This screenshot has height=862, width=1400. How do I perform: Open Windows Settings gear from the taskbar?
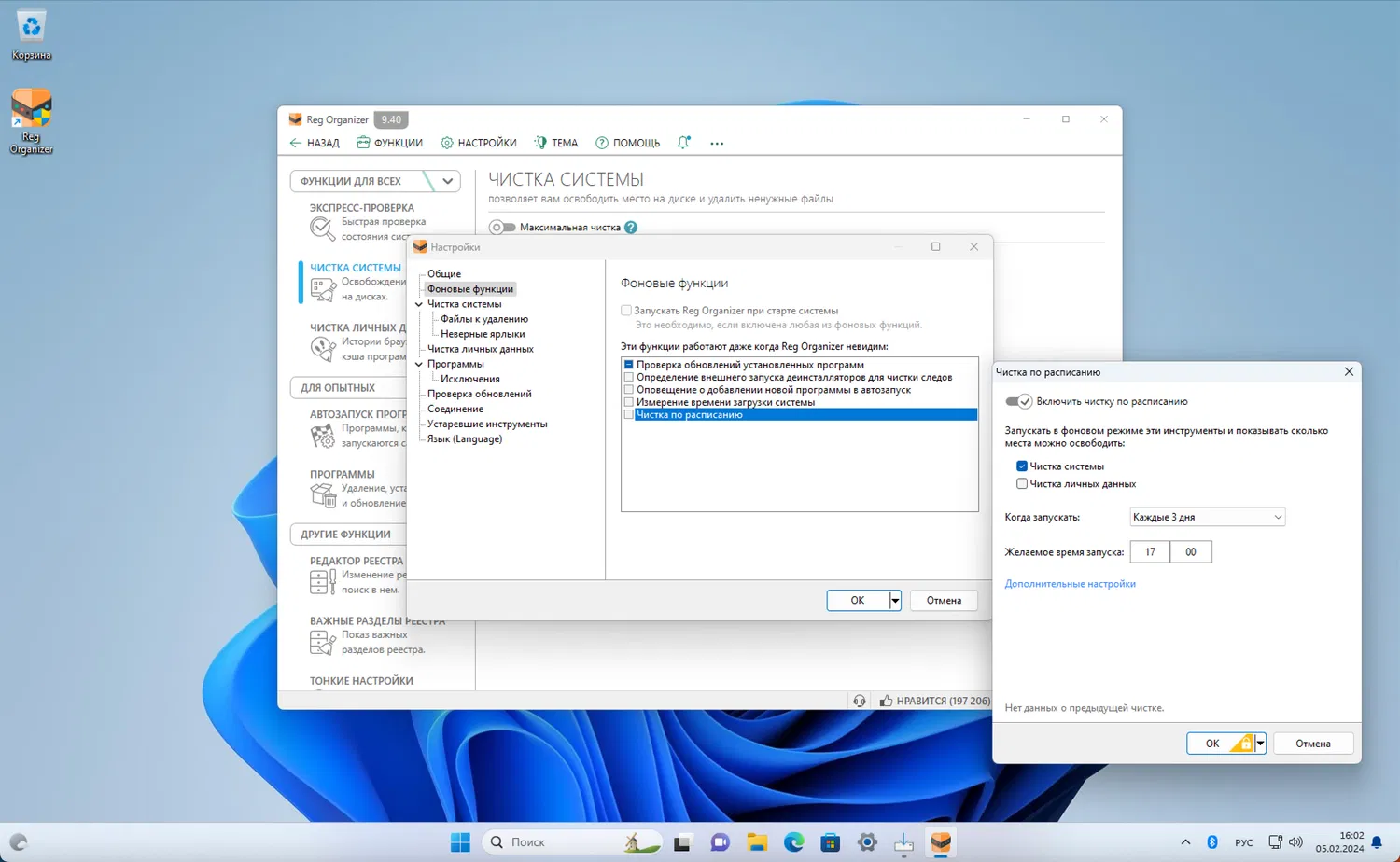[867, 842]
